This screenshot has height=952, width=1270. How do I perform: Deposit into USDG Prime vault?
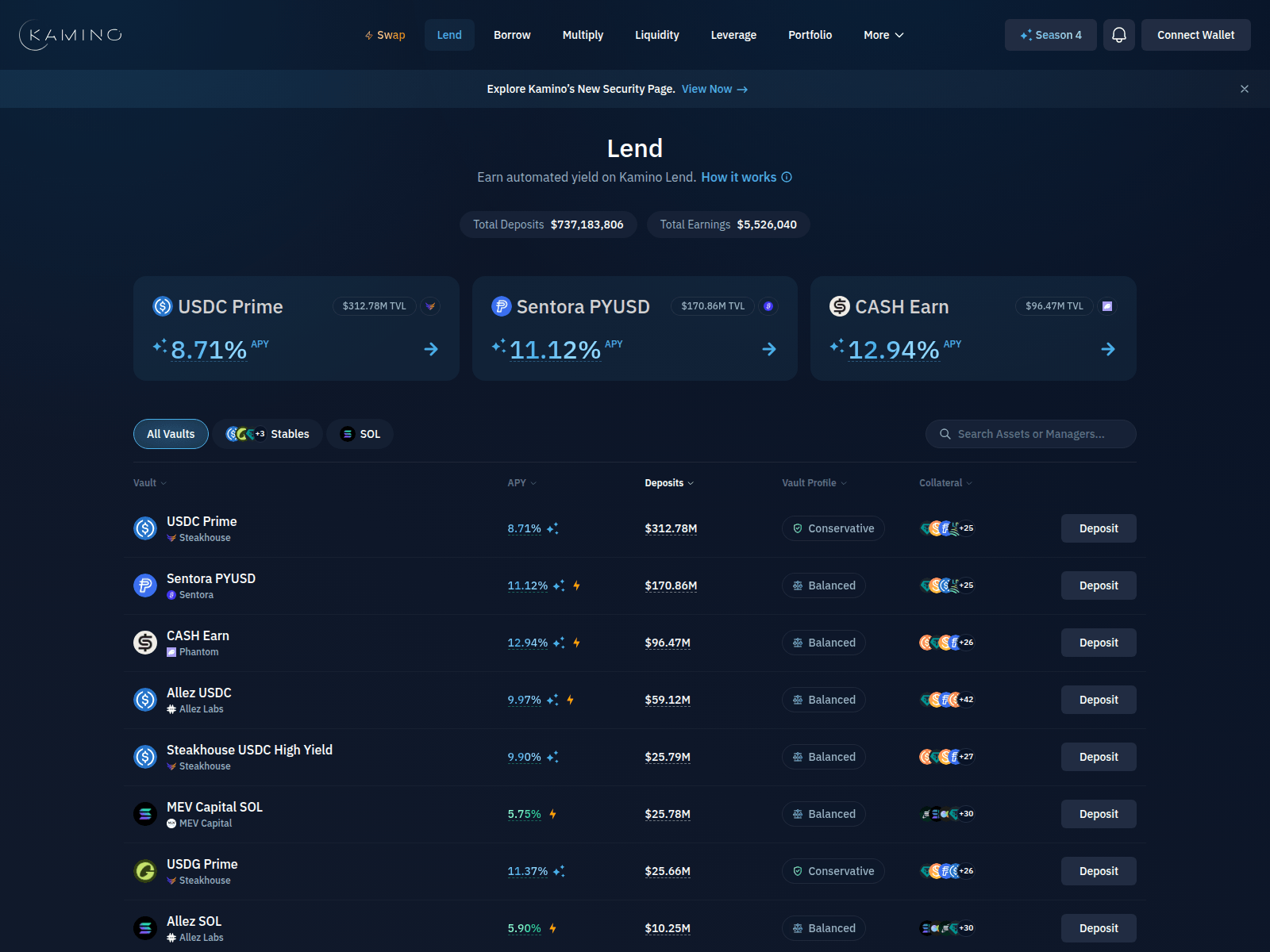[1099, 871]
